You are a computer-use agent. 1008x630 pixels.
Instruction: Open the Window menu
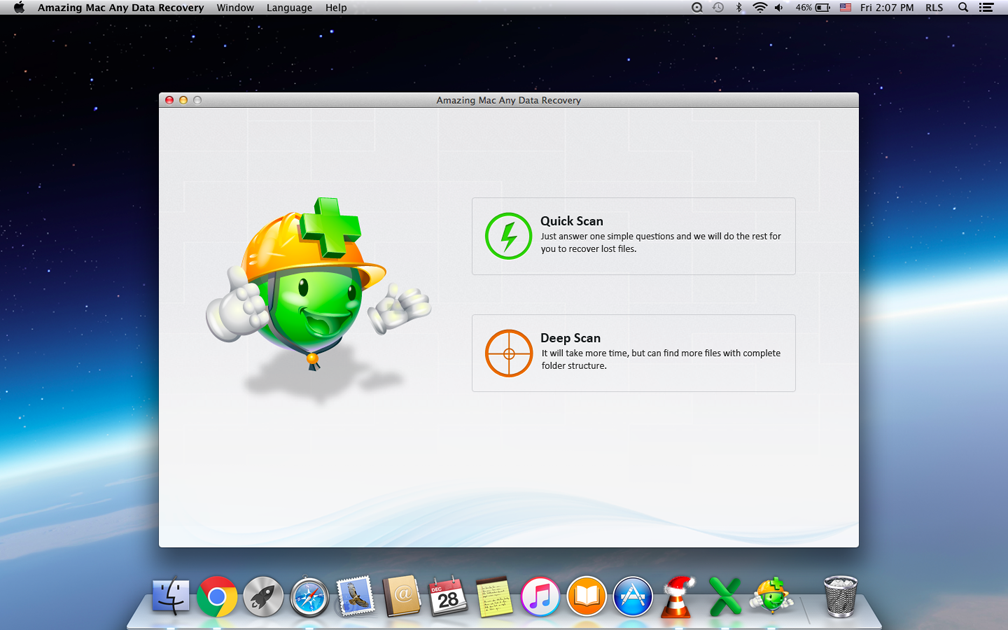(235, 8)
